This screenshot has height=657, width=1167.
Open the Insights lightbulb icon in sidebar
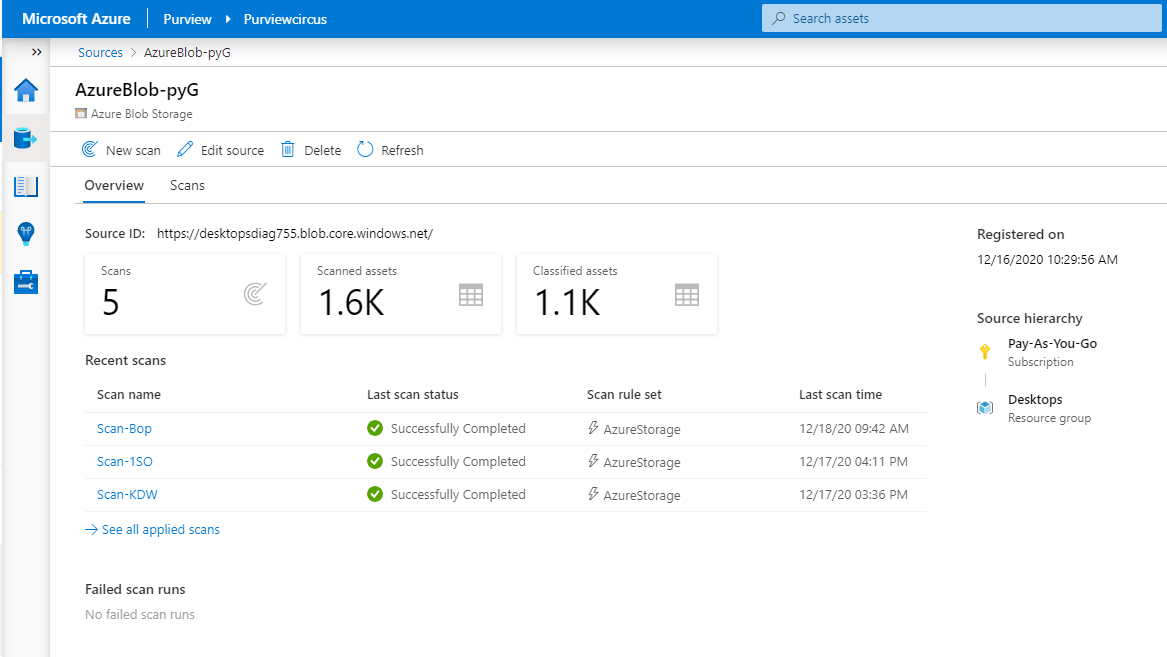(x=26, y=234)
